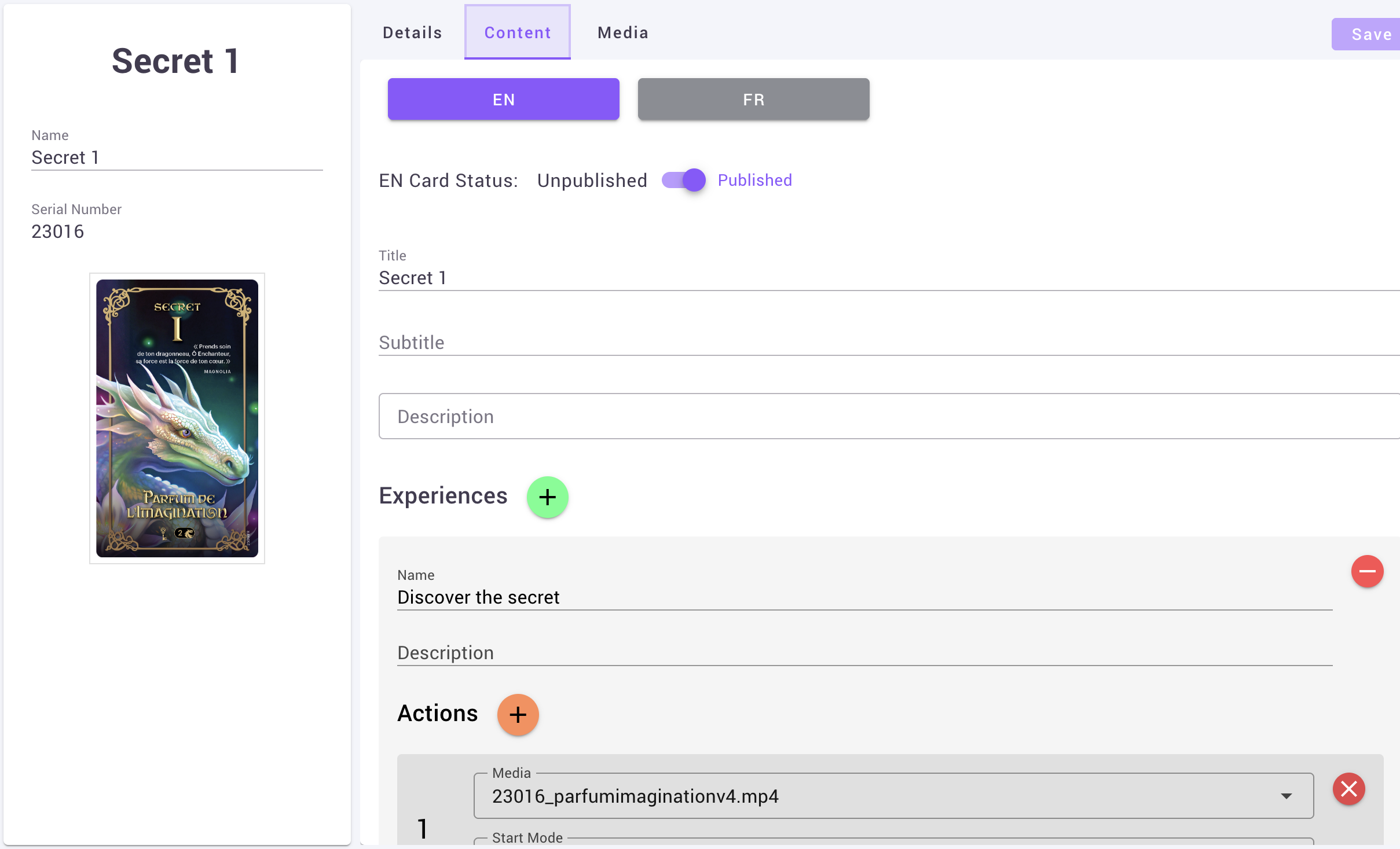Switch to FR language content
Image resolution: width=1400 pixels, height=849 pixels.
pyautogui.click(x=753, y=100)
